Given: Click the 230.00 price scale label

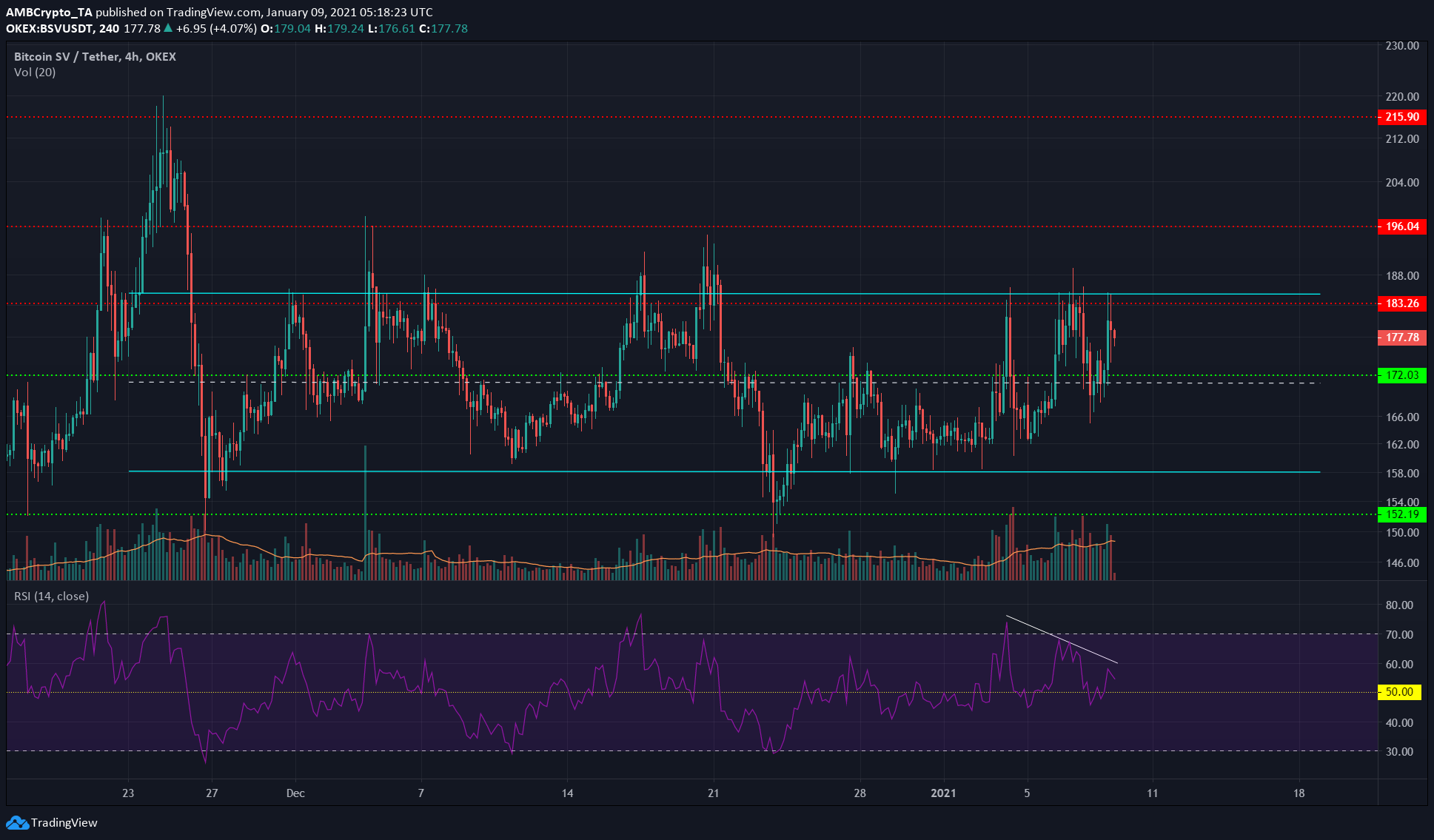Looking at the screenshot, I should pos(1401,46).
